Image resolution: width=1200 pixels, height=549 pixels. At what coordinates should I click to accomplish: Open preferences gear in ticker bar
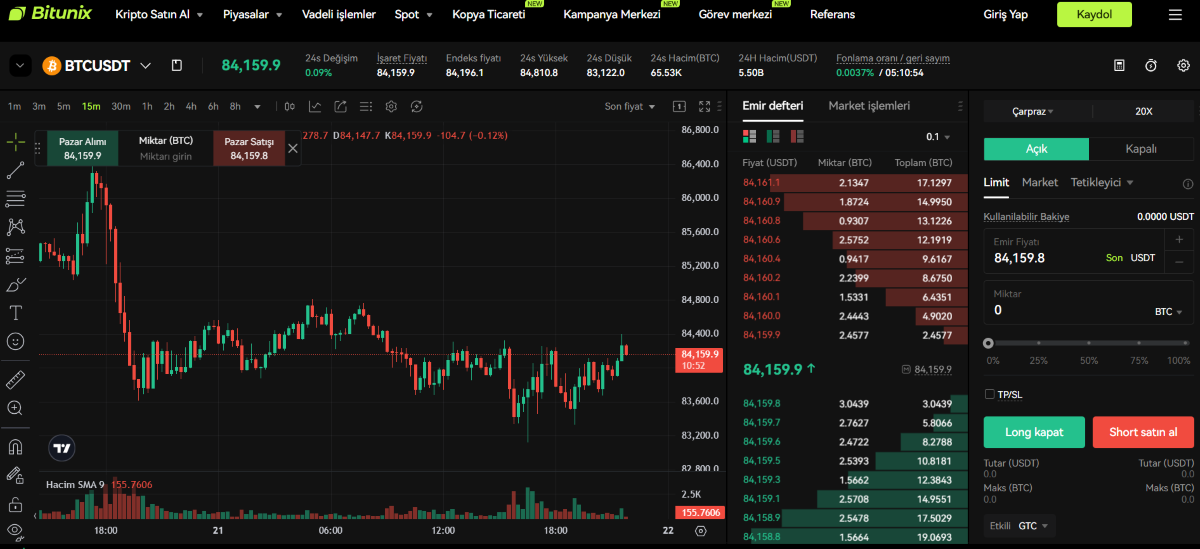(x=1182, y=65)
